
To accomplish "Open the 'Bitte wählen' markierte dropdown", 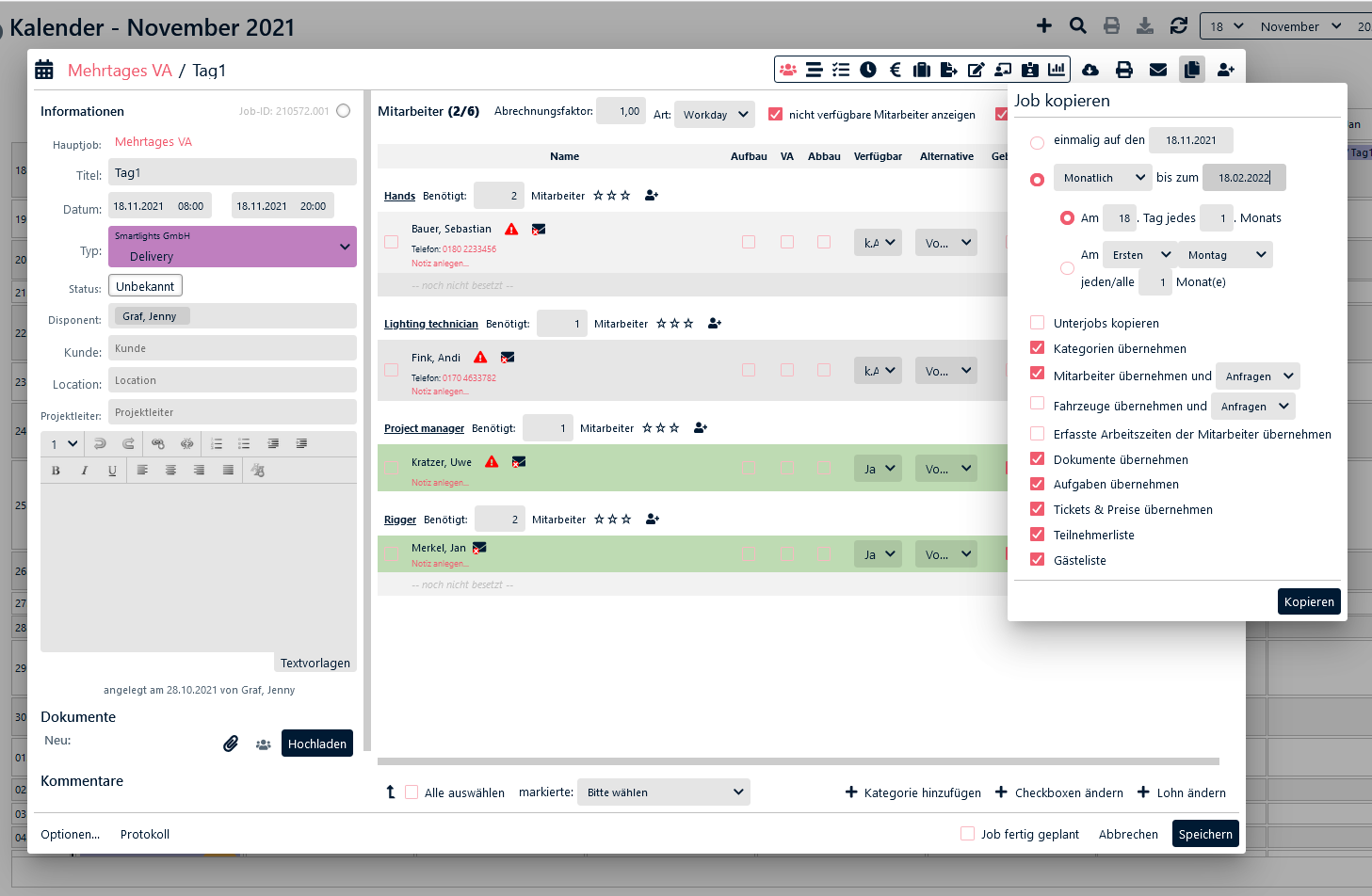I will (663, 792).
